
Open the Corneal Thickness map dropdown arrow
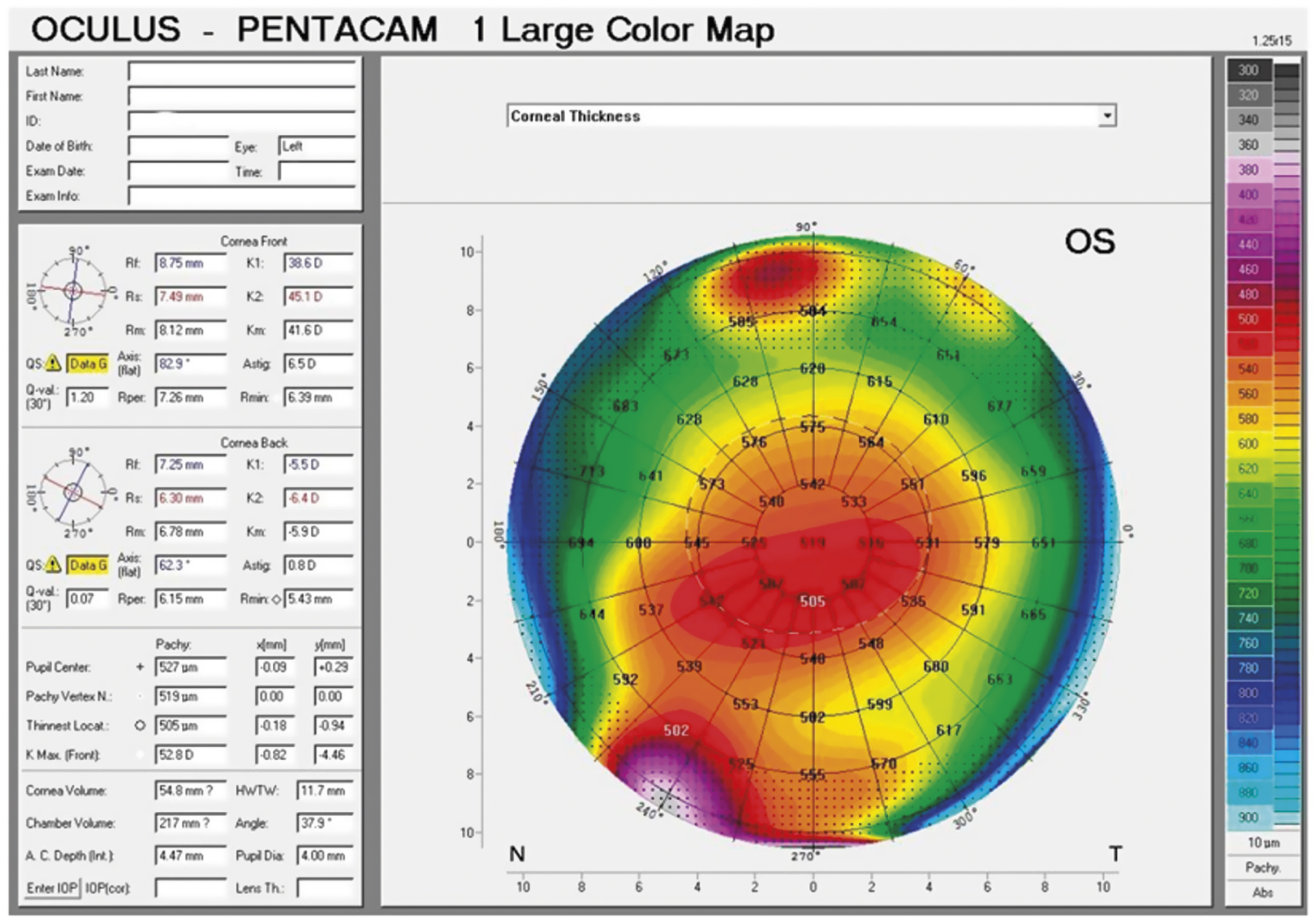click(x=1106, y=116)
